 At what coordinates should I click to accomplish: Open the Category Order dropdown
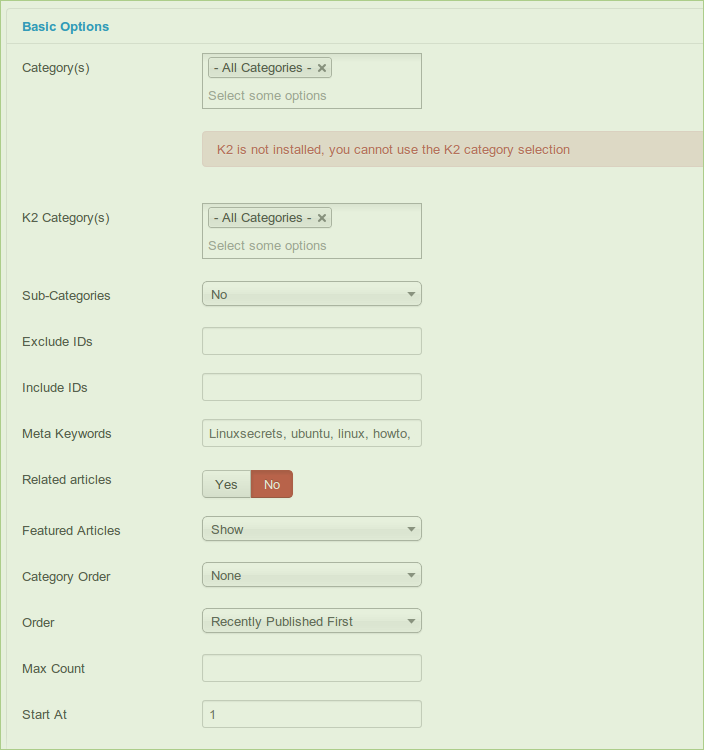point(311,575)
